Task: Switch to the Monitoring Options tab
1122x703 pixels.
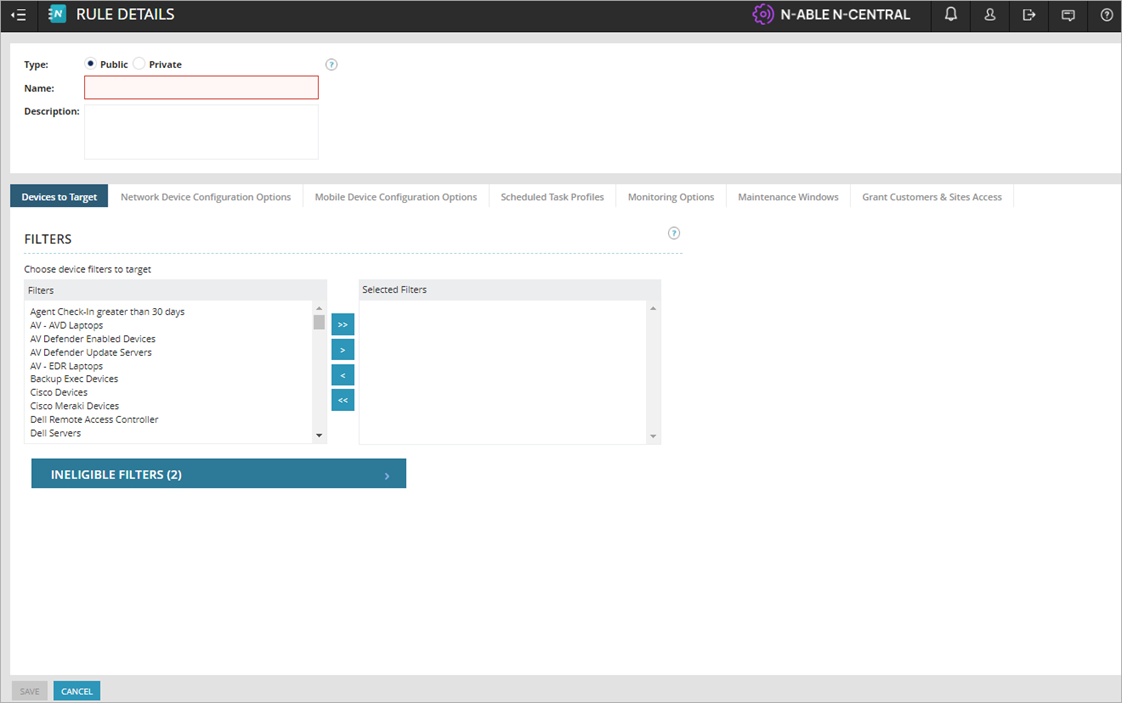Action: coord(670,196)
